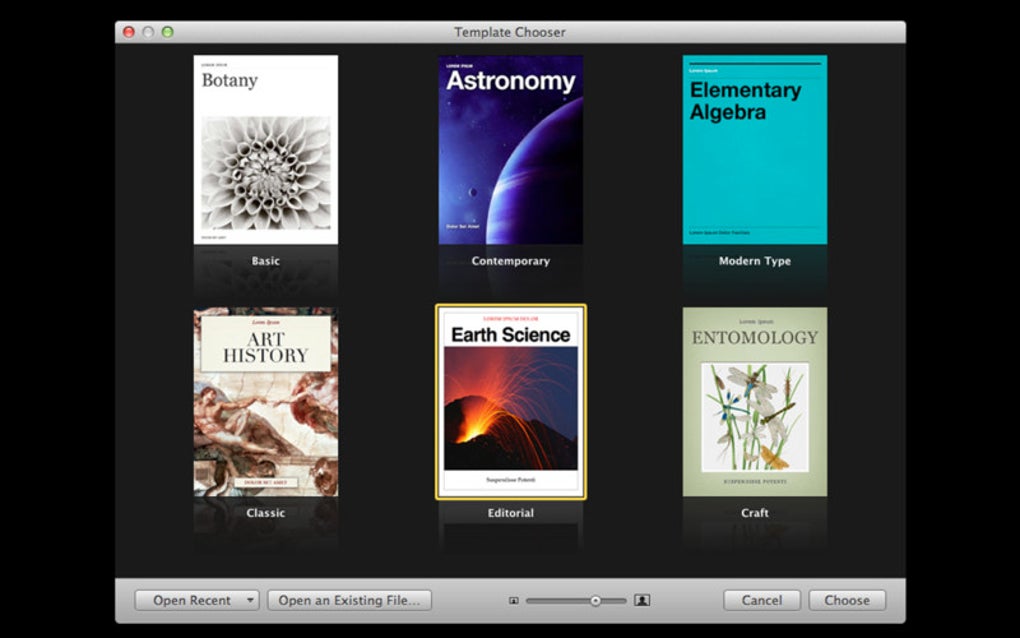Select the Elementary Algebra template cover
Viewport: 1020px width, 638px height.
click(755, 150)
